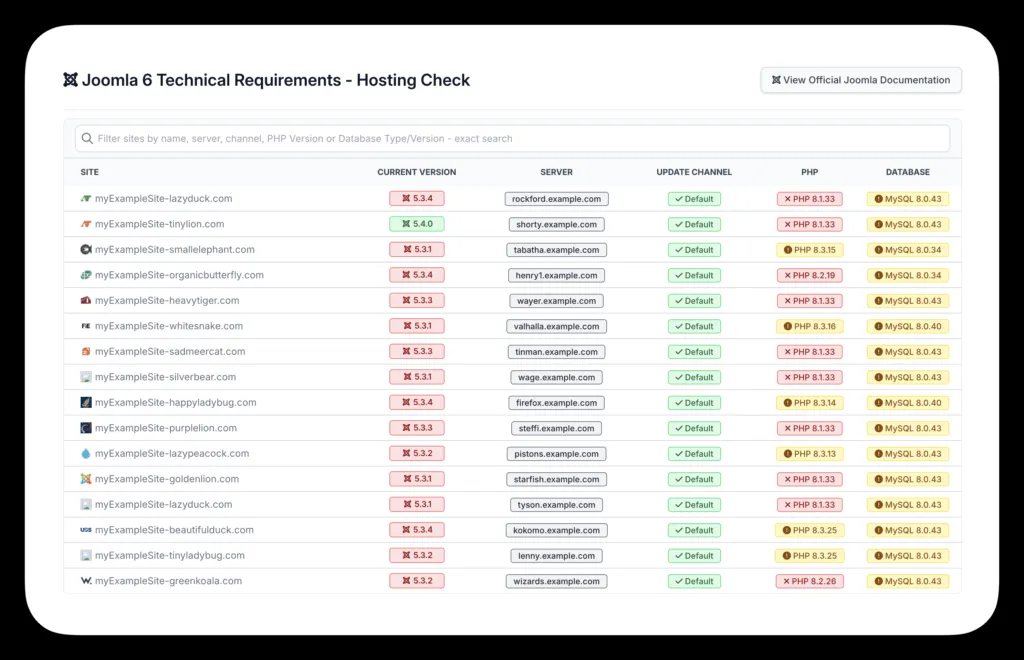Toggle the Default update channel for lazyduck.com
The image size is (1024, 660).
[x=694, y=198]
